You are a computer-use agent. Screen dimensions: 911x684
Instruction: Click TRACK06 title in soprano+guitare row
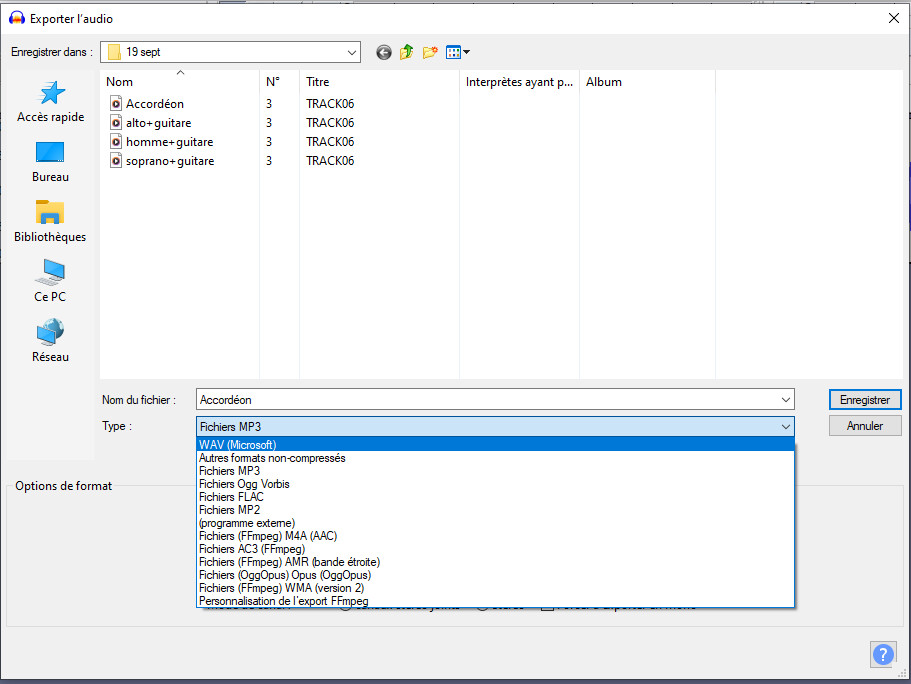point(330,161)
